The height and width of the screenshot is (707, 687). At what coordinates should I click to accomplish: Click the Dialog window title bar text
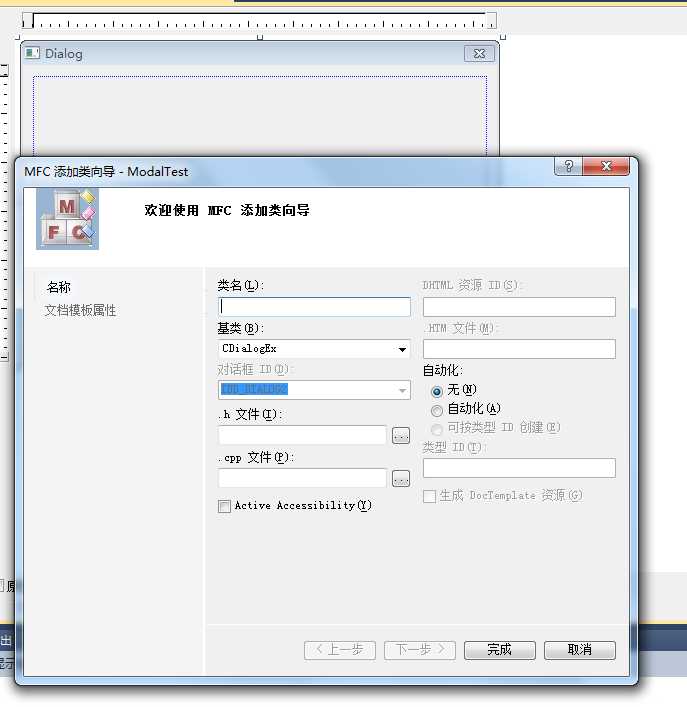64,54
